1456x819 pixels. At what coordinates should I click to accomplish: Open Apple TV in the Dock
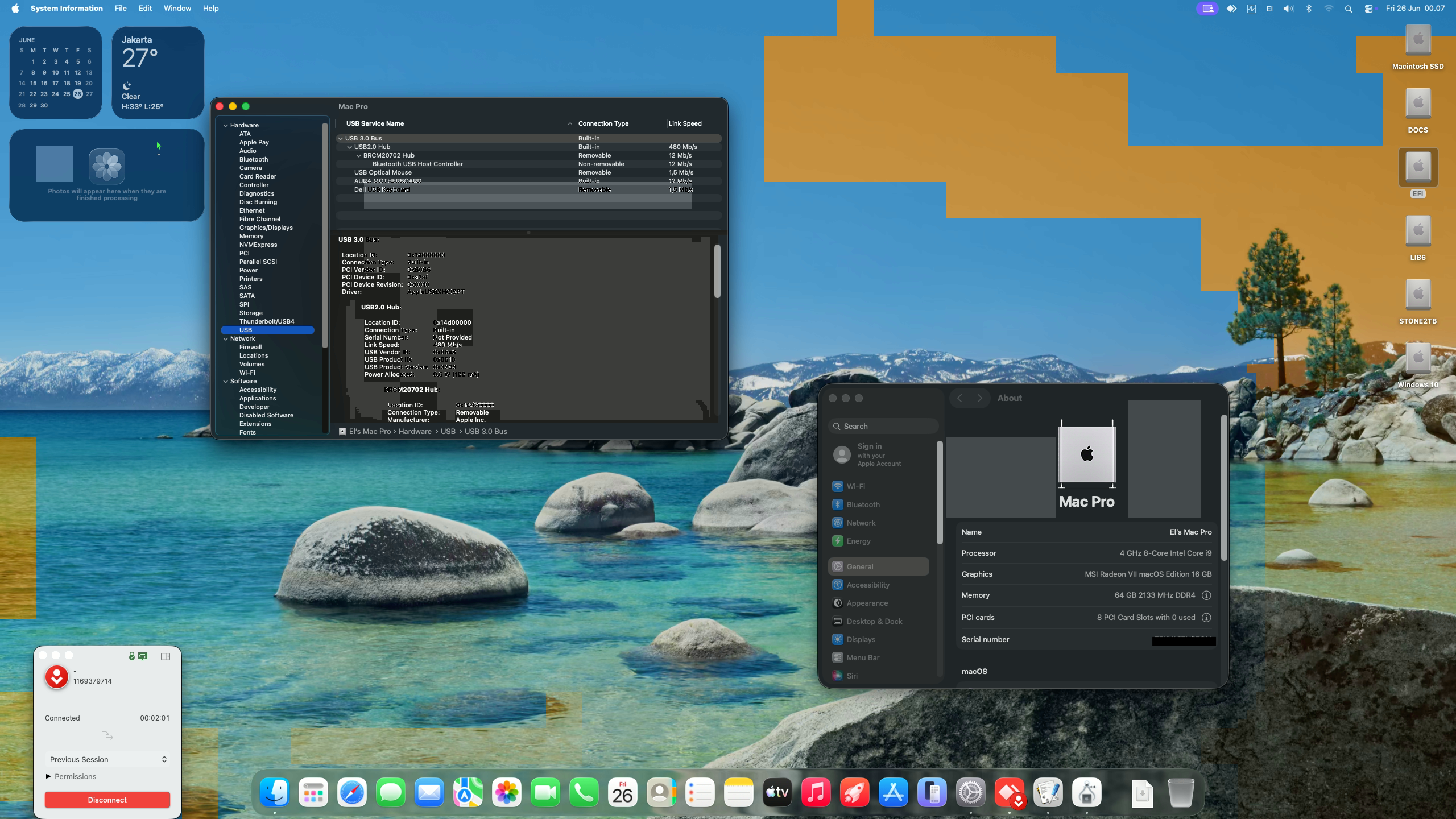point(777,792)
